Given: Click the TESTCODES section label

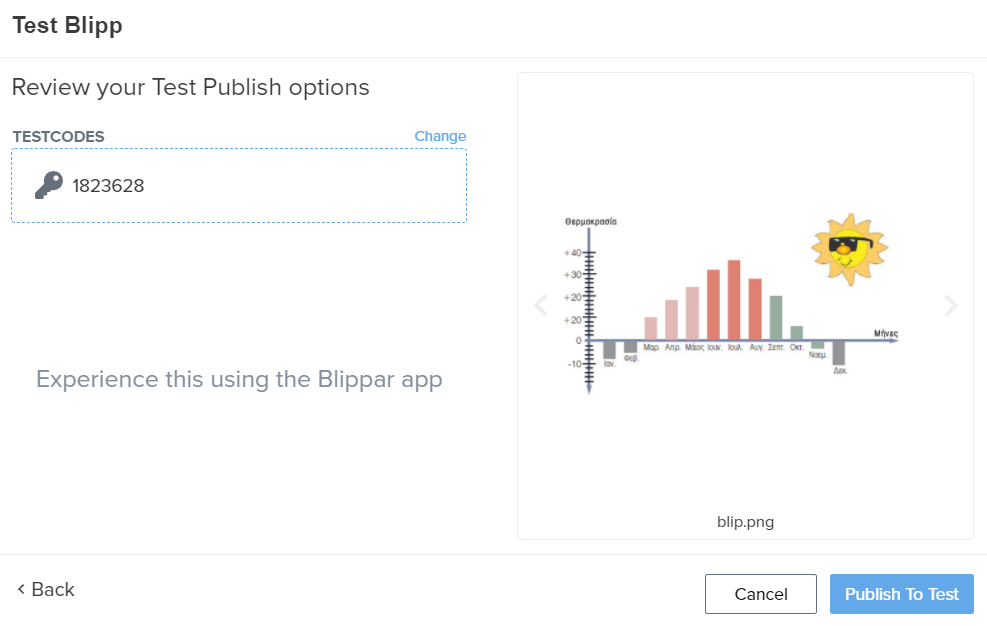Looking at the screenshot, I should tap(58, 136).
